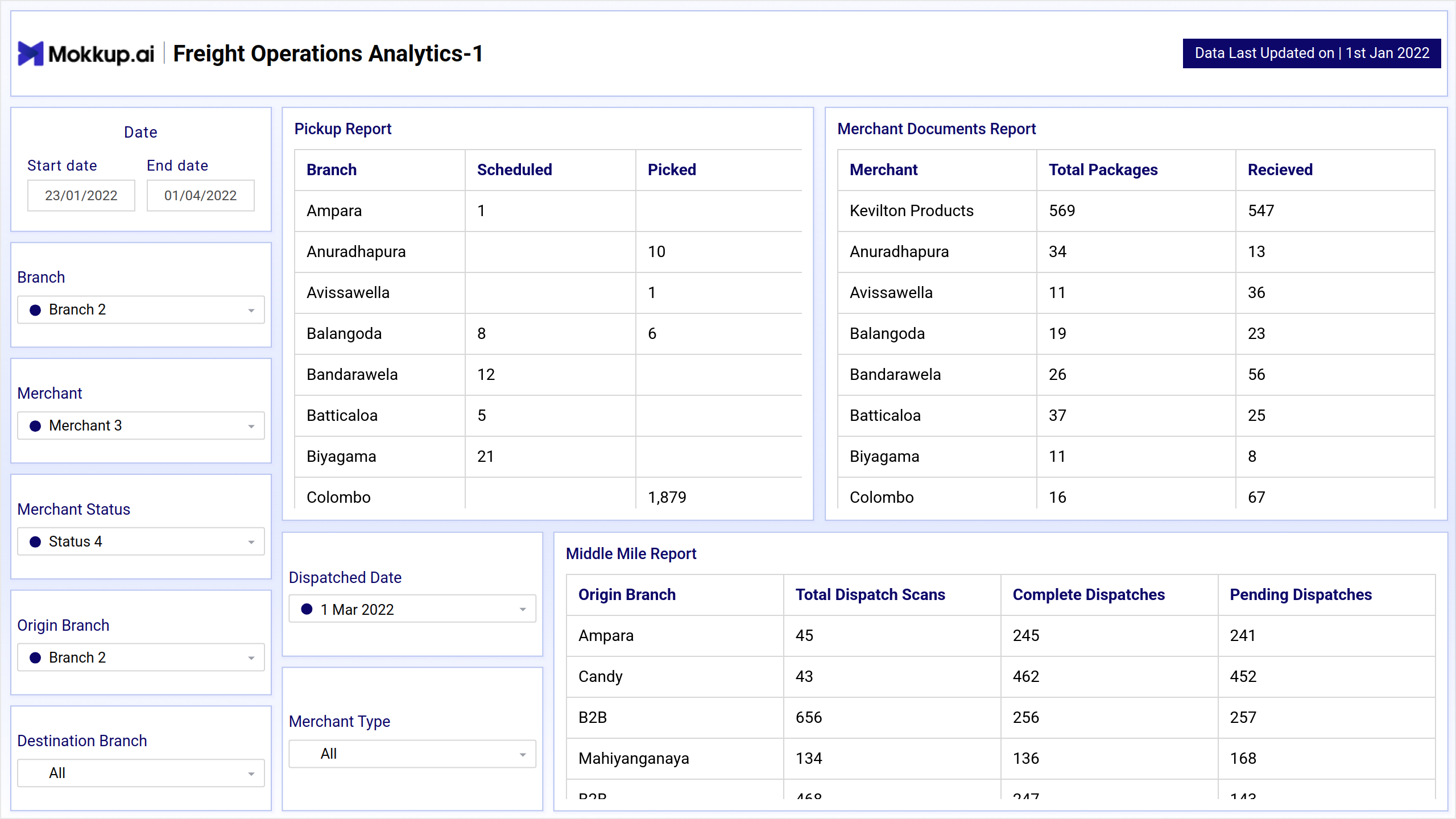1456x819 pixels.
Task: Select Batticaloa in Merchant Documents Report
Action: click(1136, 416)
